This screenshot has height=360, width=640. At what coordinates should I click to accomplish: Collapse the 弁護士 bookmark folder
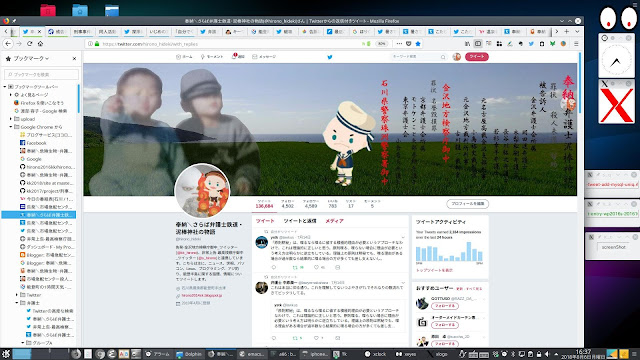pyautogui.click(x=17, y=303)
